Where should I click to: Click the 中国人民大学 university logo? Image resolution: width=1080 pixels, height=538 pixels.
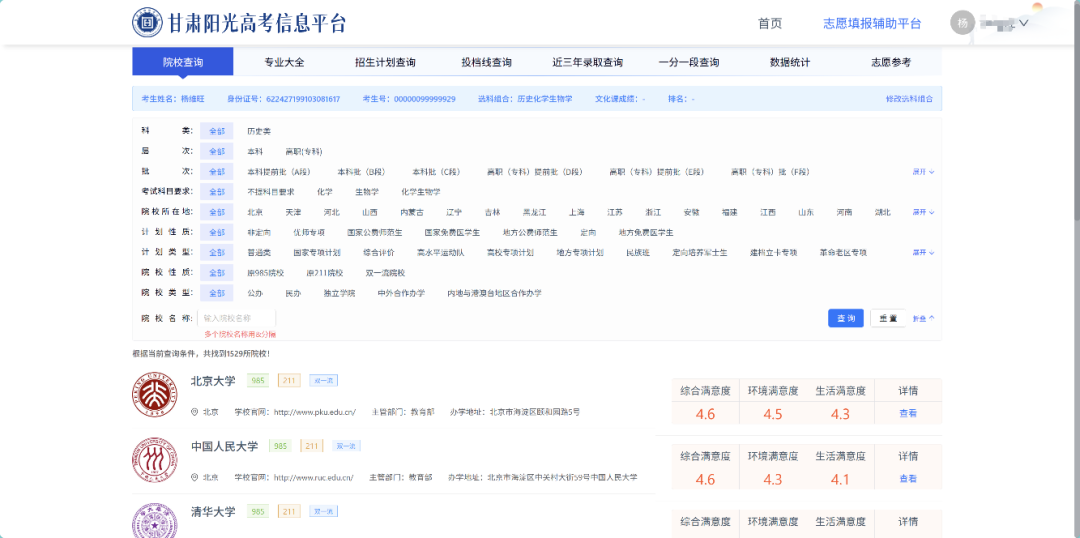pyautogui.click(x=153, y=459)
